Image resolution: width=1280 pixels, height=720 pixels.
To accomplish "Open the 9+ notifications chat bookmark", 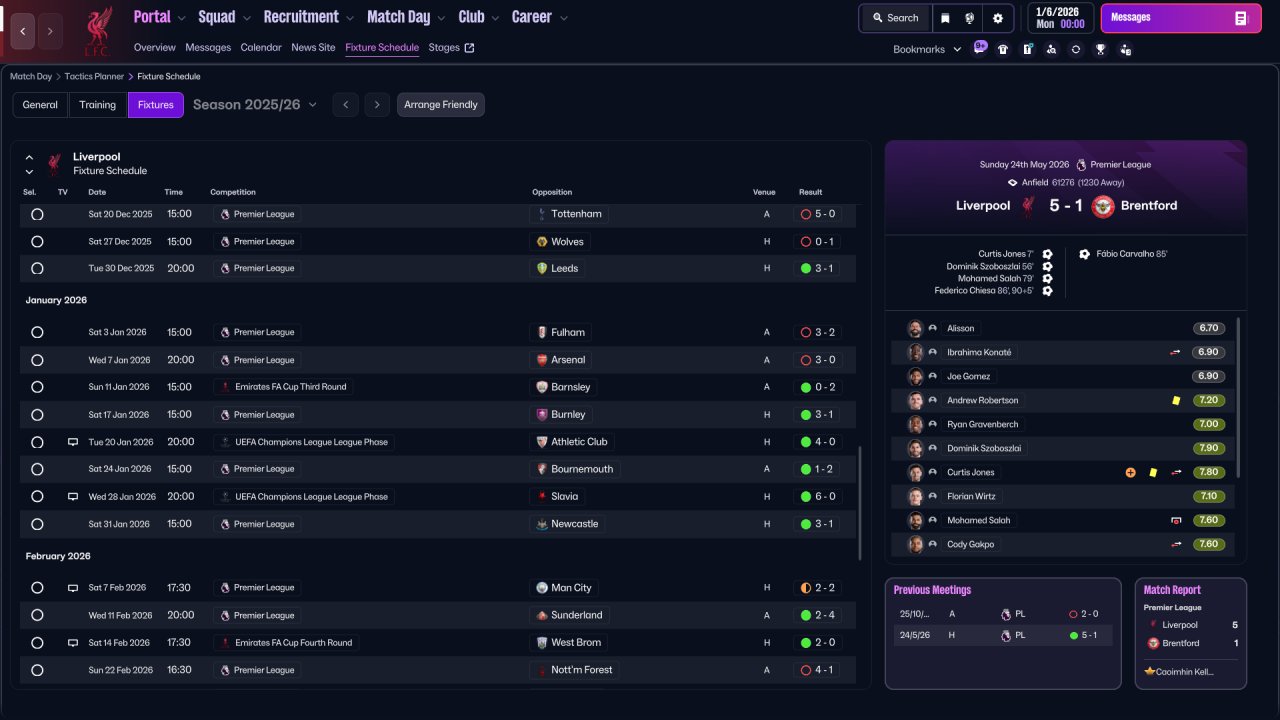I will click(x=980, y=48).
